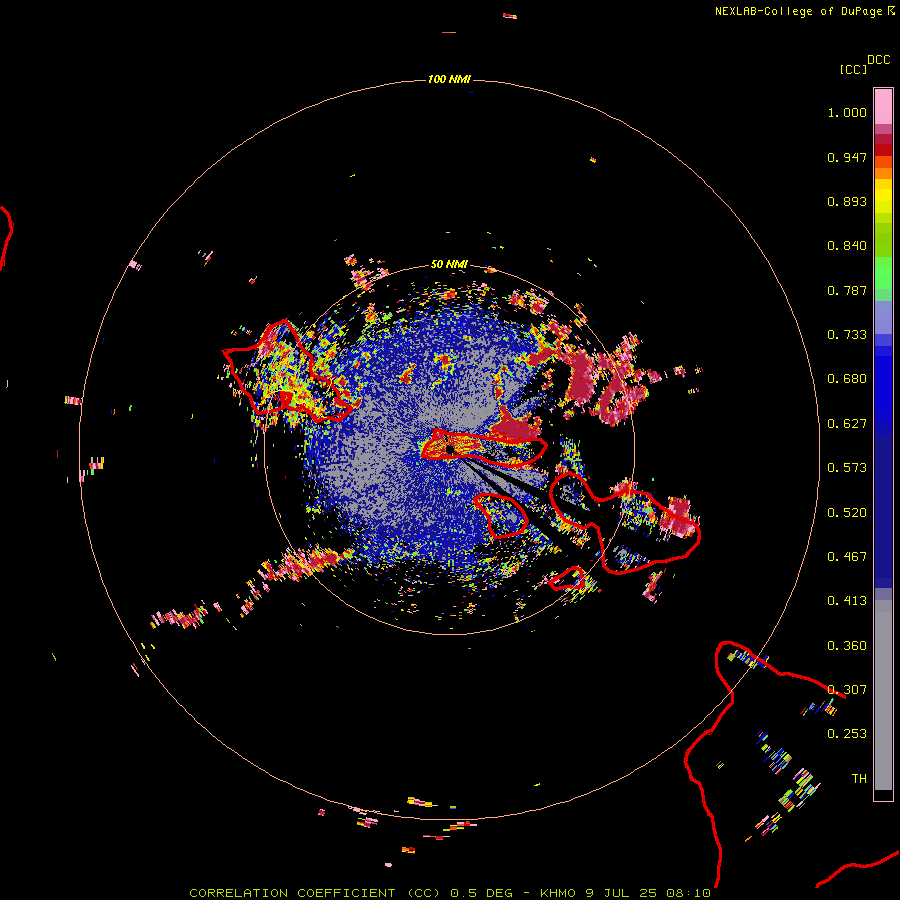900x900 pixels.
Task: Click the black radar site dot at center
Action: coord(450,449)
